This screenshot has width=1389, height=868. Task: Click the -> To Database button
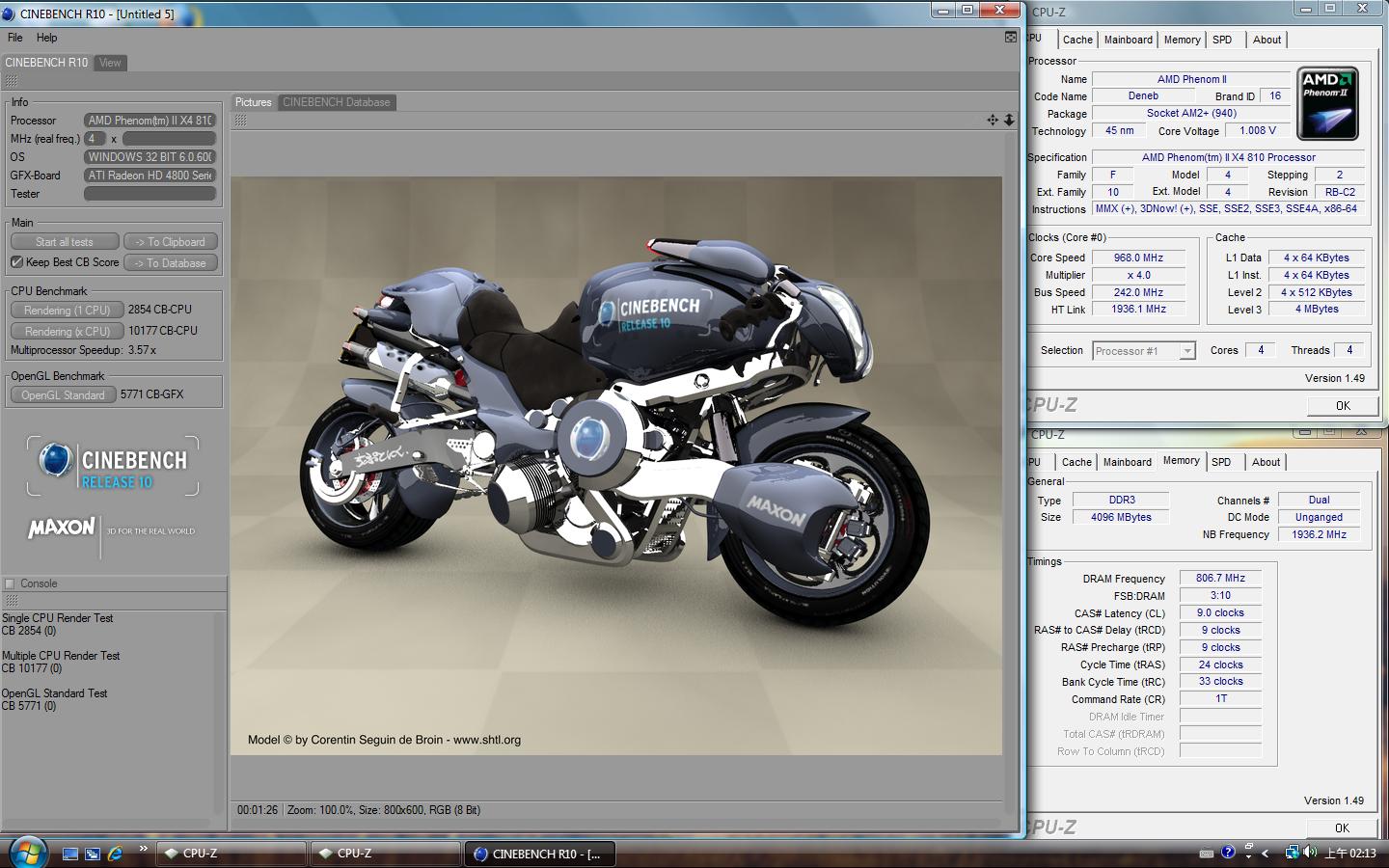[x=170, y=263]
